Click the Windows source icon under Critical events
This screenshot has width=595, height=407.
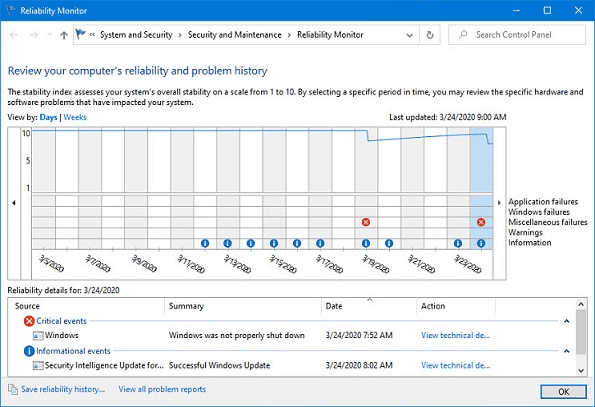38,336
